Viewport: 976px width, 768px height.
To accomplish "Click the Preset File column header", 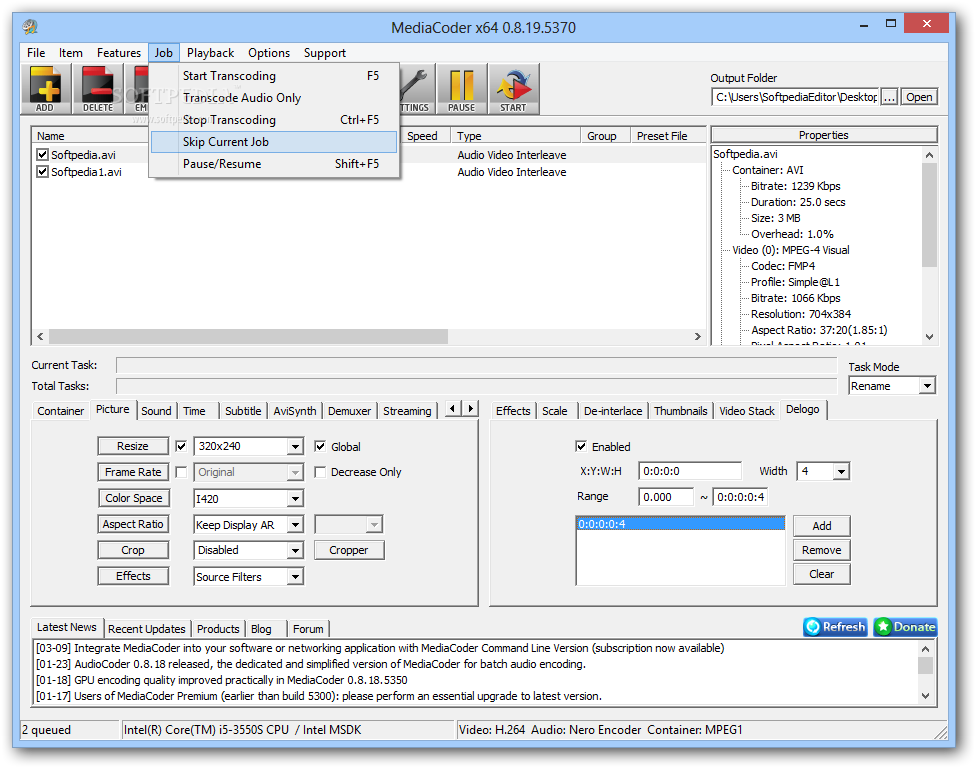I will point(669,136).
